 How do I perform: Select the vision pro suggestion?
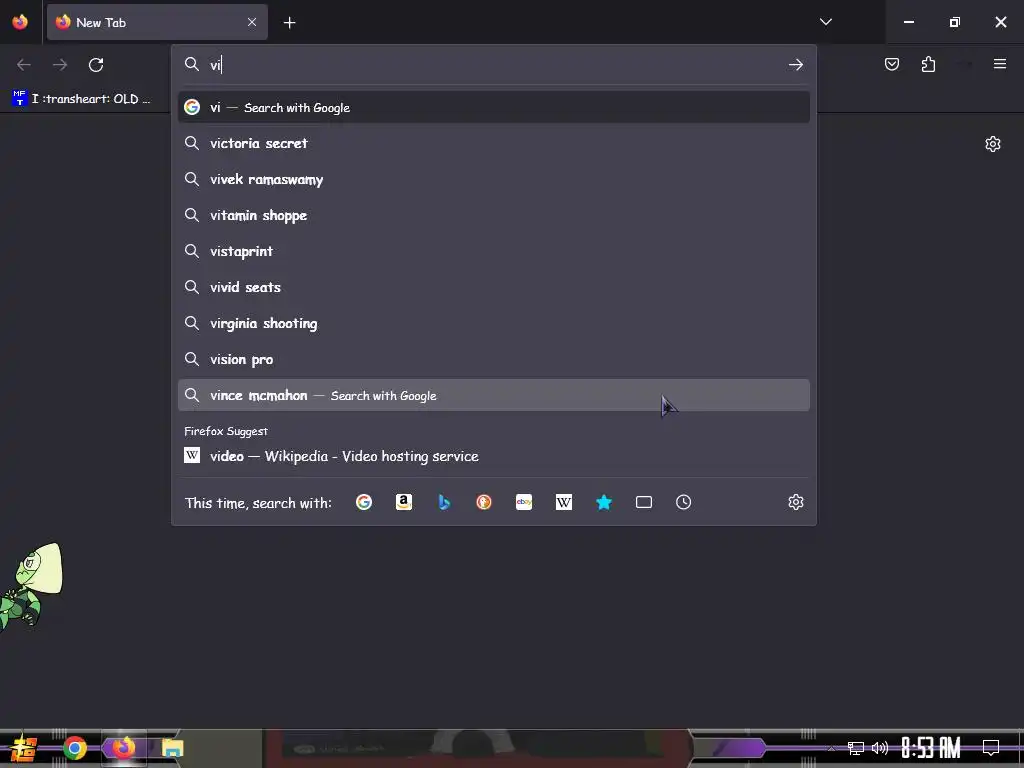[494, 359]
